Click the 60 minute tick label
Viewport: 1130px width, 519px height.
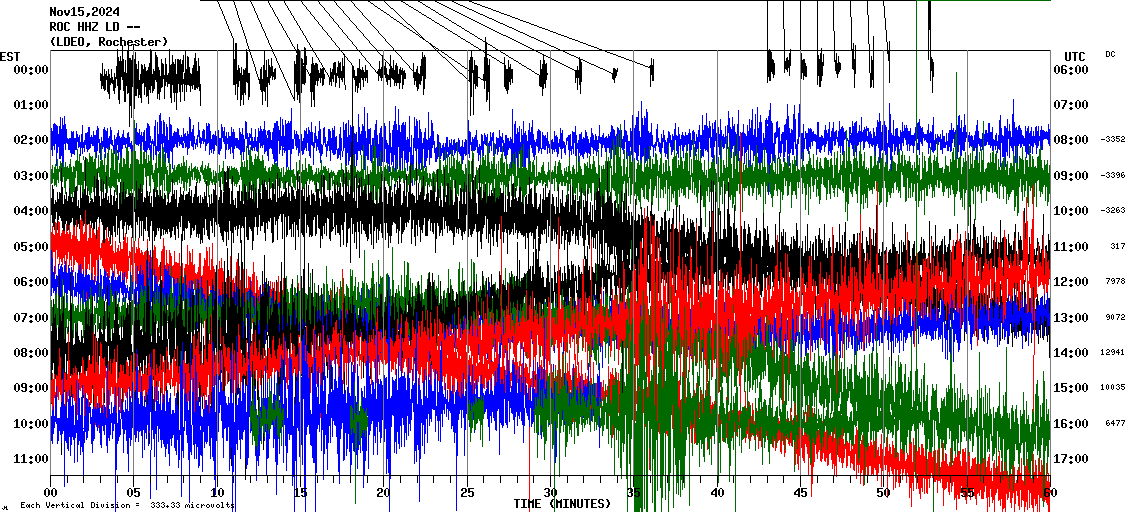pyautogui.click(x=1050, y=493)
